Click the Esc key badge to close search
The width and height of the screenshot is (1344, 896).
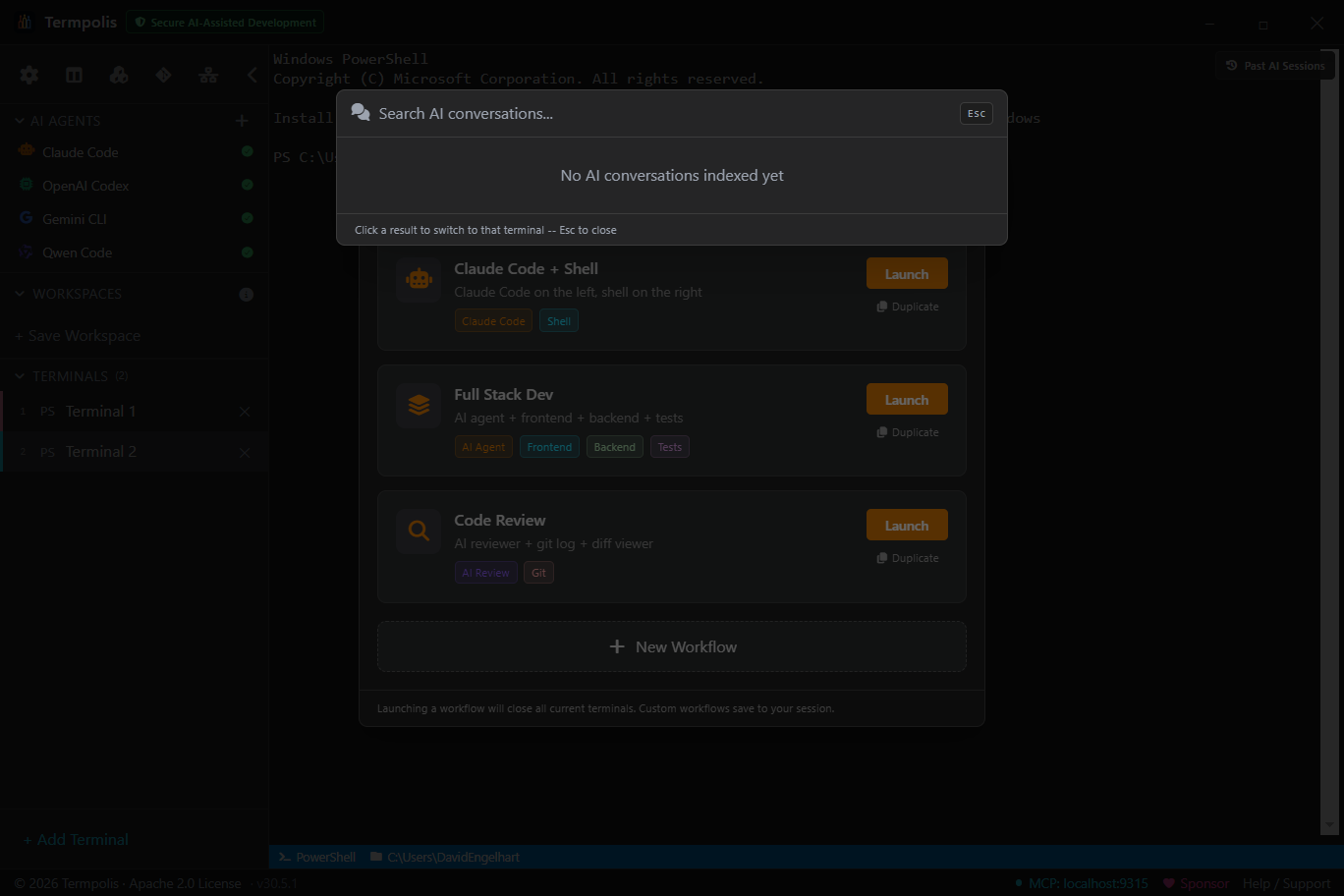[977, 114]
